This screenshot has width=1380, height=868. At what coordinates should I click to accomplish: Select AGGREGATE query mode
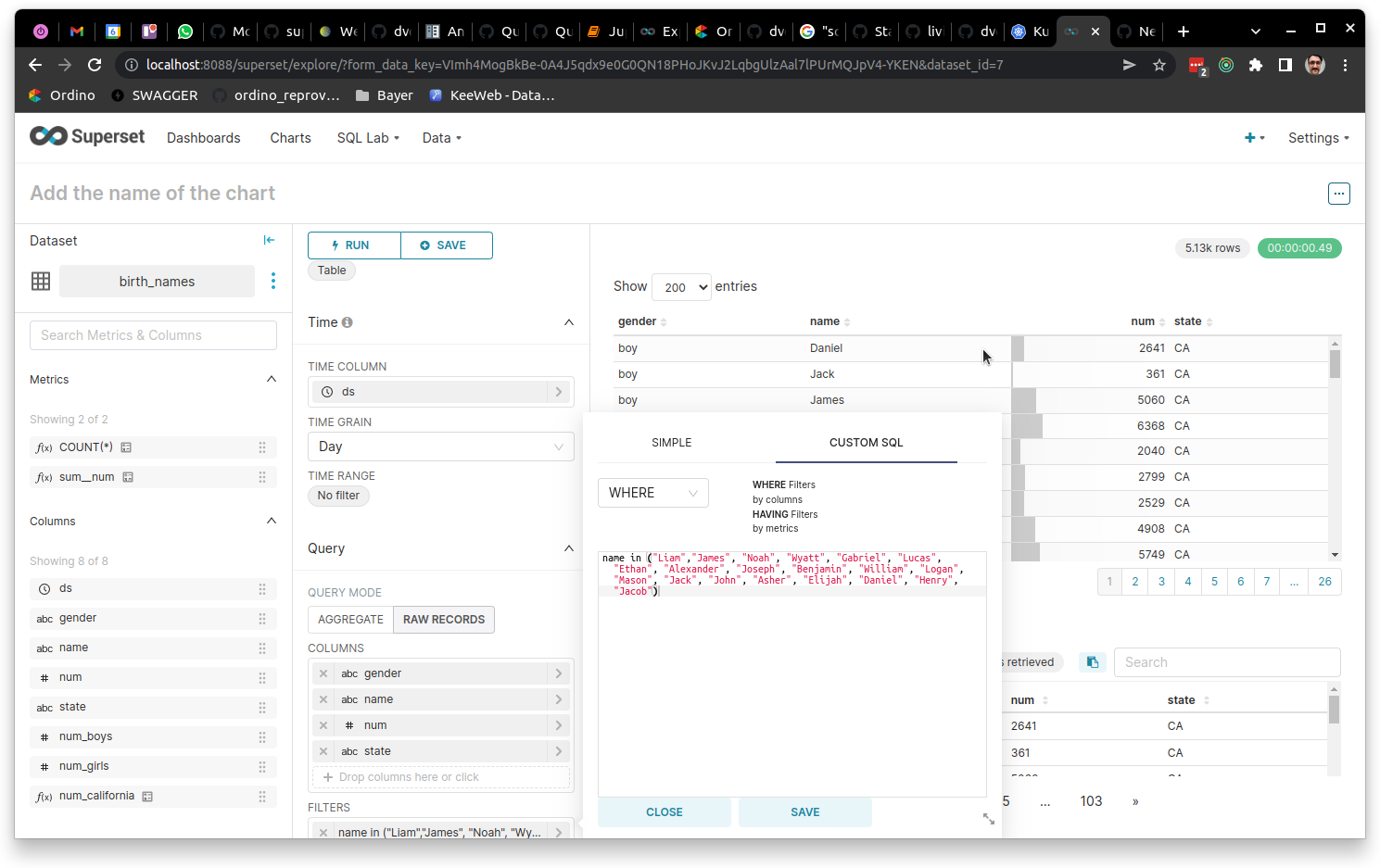click(x=350, y=620)
